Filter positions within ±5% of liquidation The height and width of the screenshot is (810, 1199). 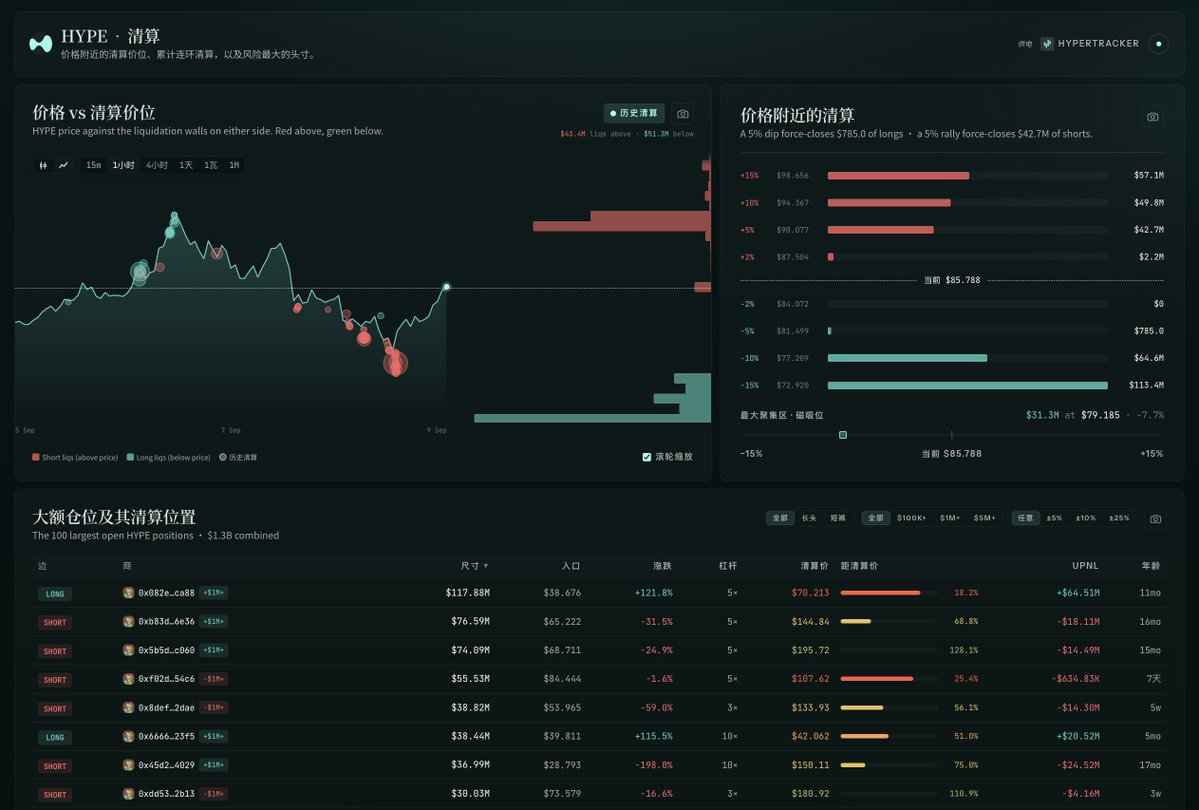tap(1054, 518)
